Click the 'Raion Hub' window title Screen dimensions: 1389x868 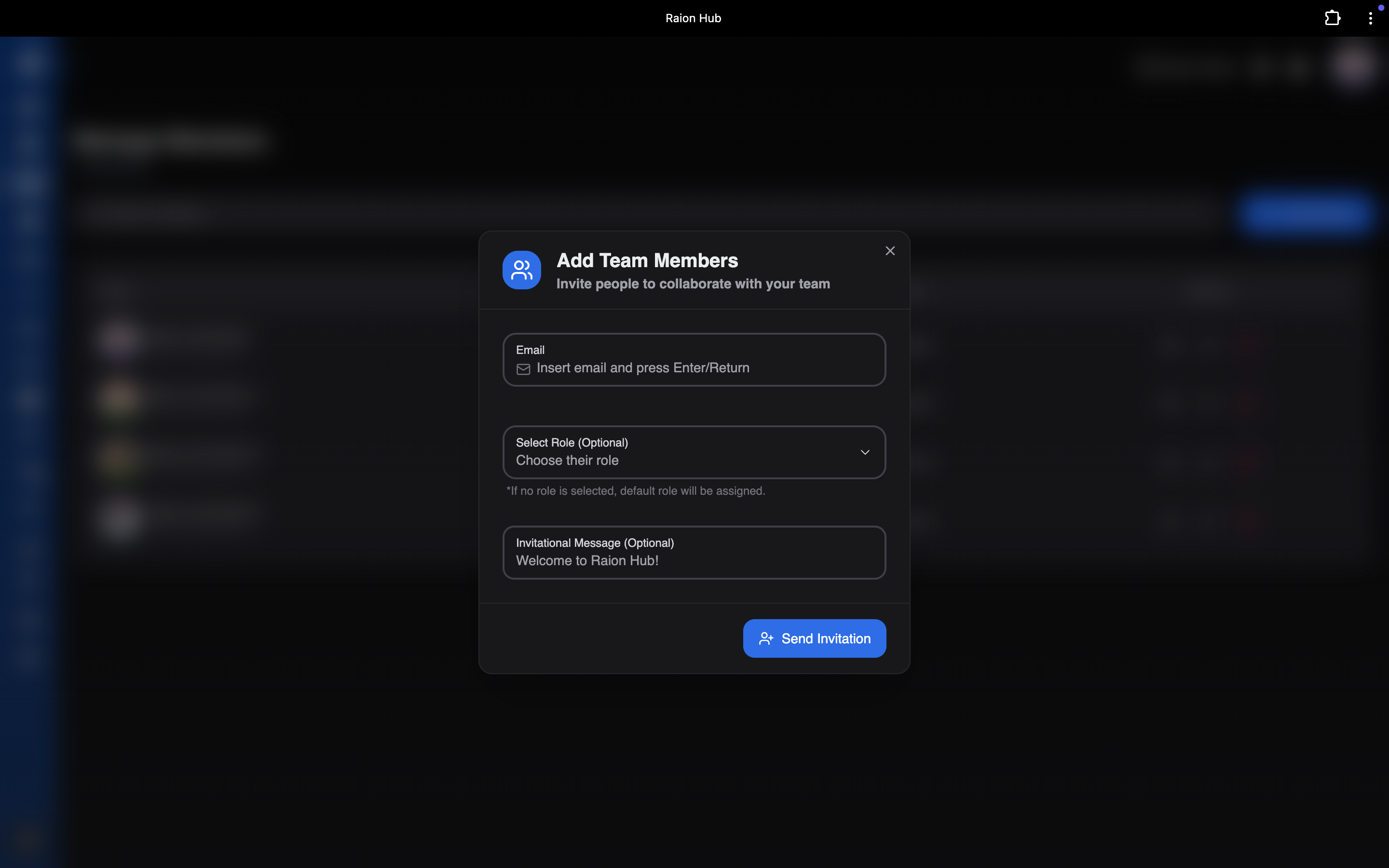[693, 18]
